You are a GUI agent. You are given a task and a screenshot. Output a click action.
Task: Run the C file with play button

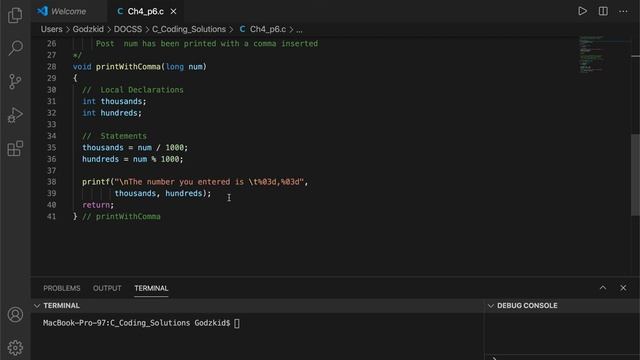(x=582, y=11)
